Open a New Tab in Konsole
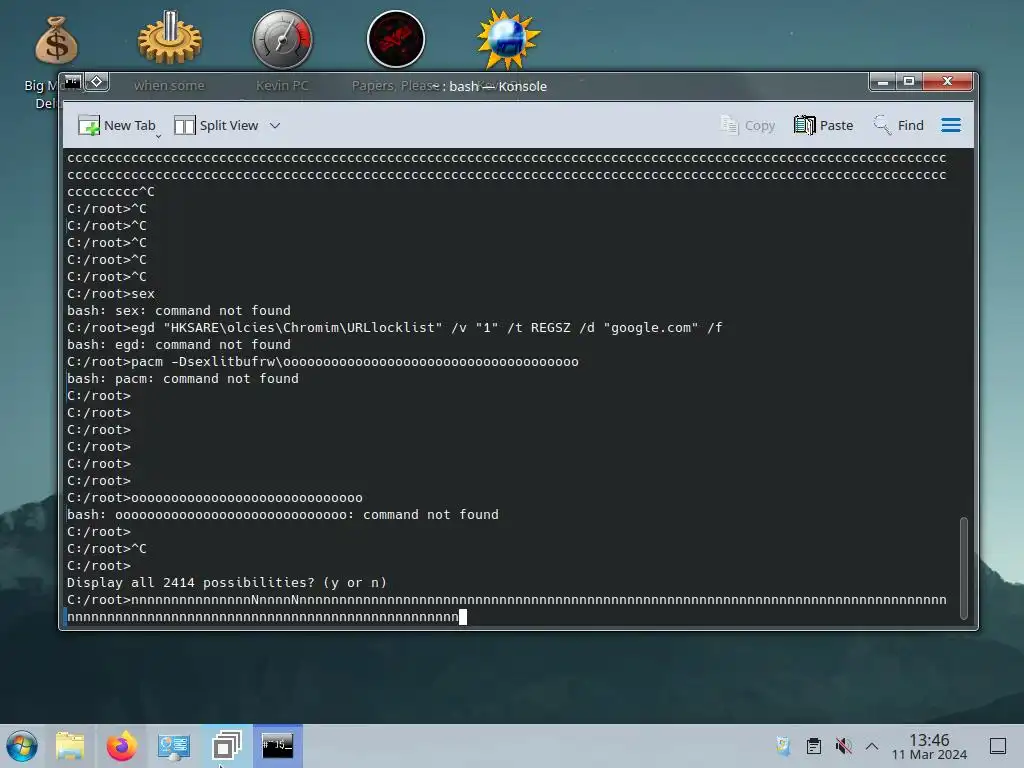This screenshot has width=1024, height=768. click(116, 125)
